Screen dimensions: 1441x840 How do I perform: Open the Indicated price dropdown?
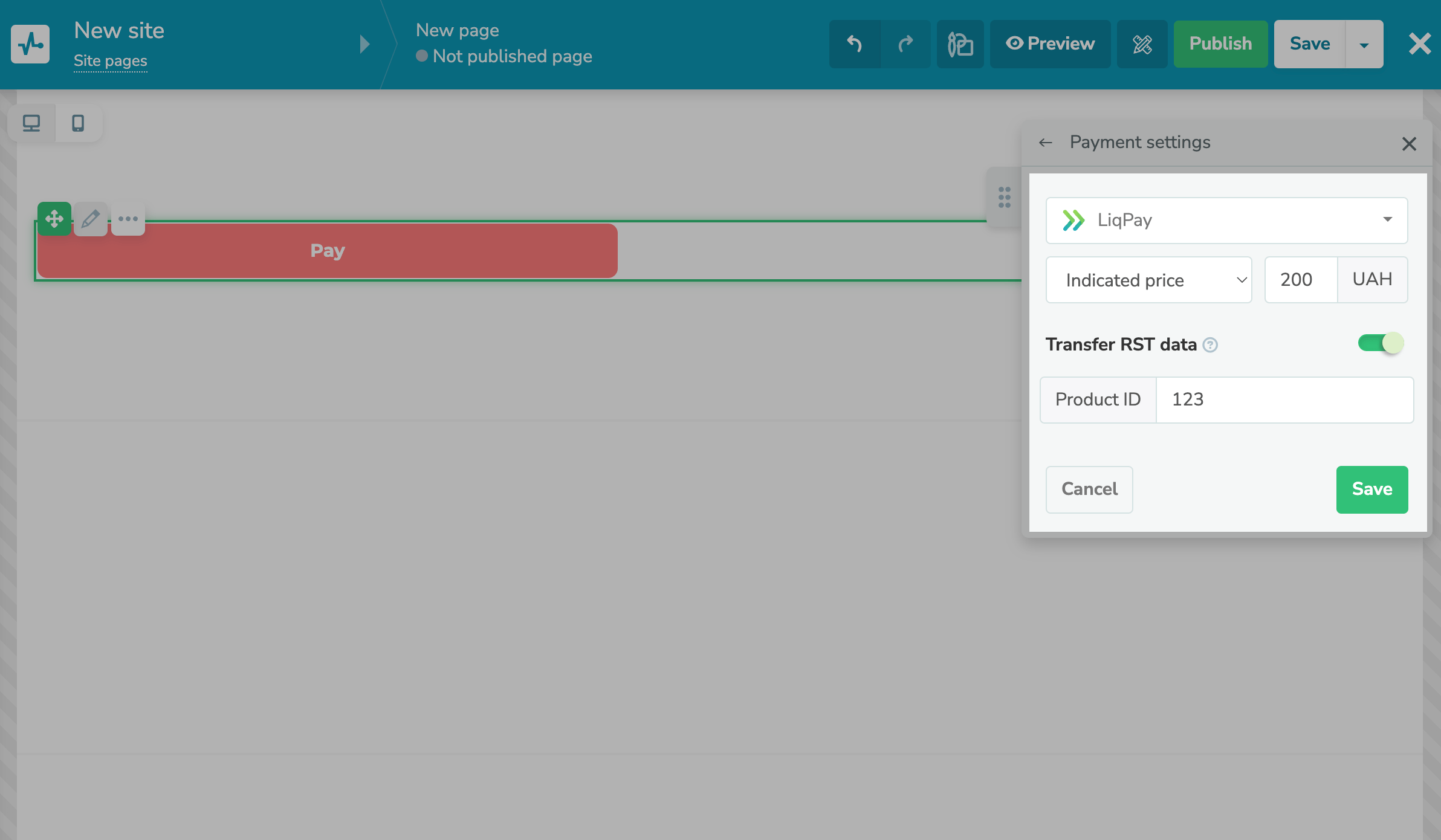pos(1149,280)
